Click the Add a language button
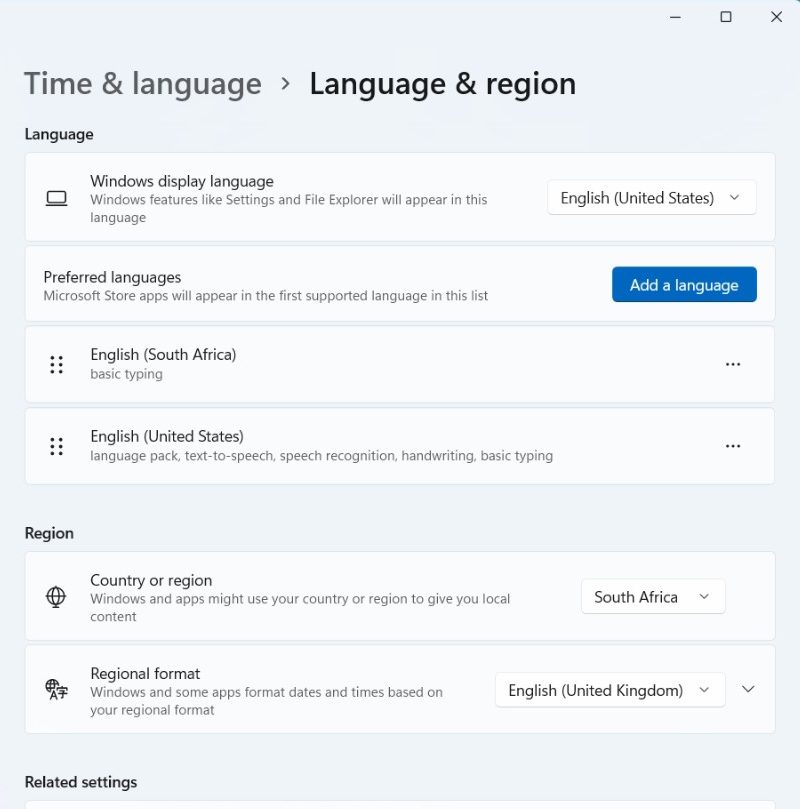 coord(684,284)
